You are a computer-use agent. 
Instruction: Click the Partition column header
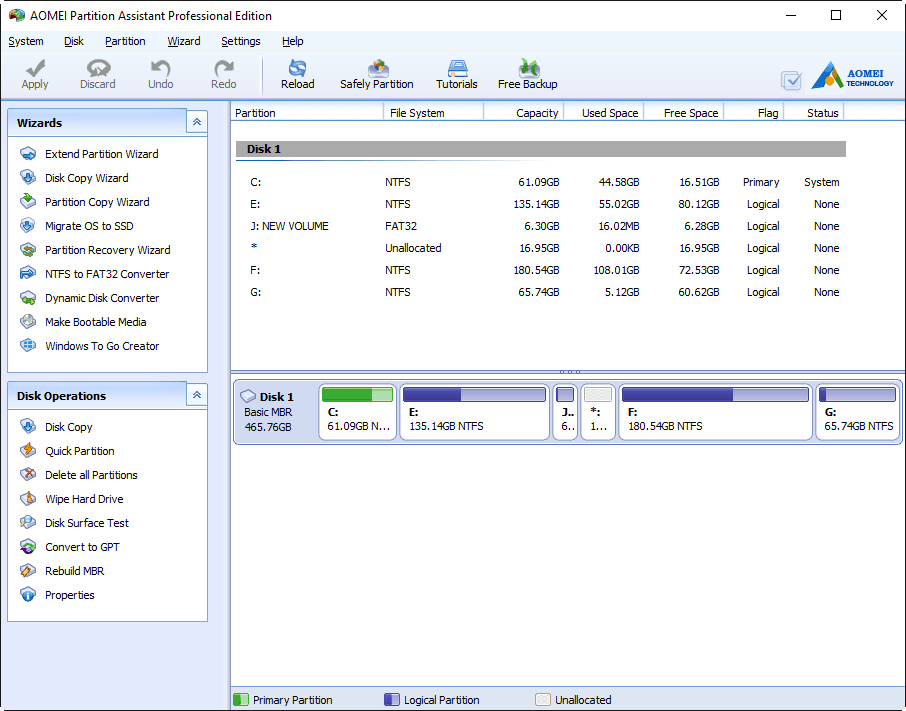(x=307, y=113)
